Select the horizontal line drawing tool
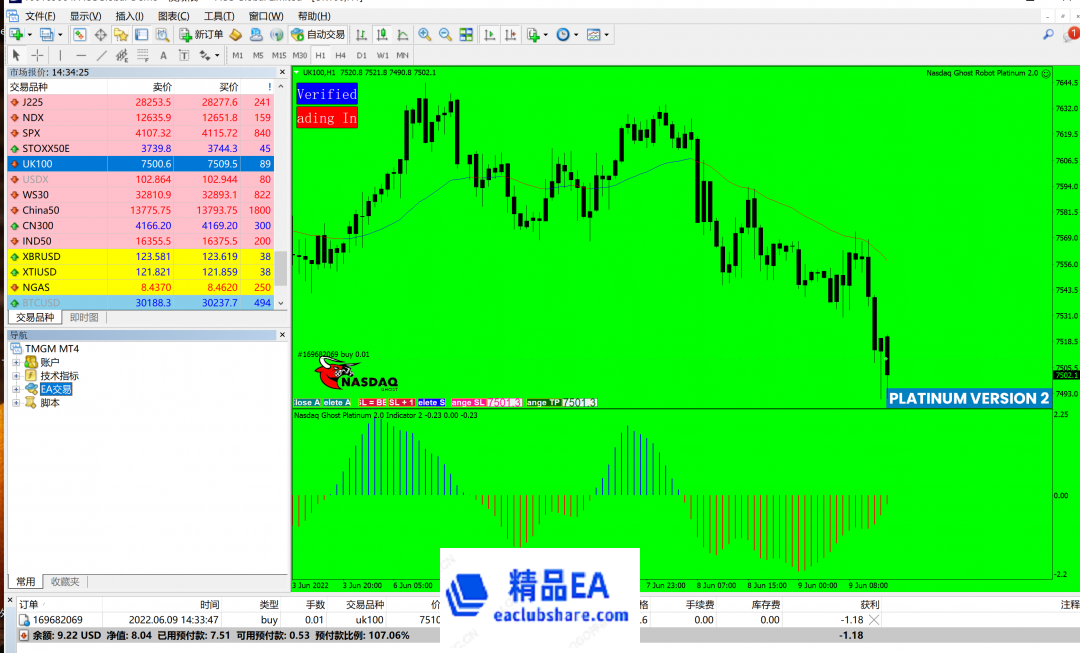Image resolution: width=1080 pixels, height=653 pixels. (81, 55)
